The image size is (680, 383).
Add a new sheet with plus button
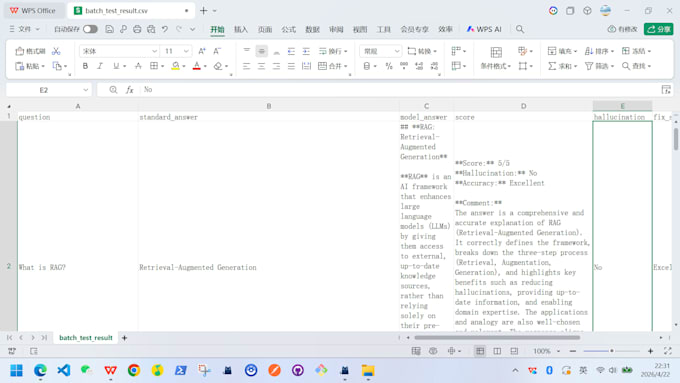click(124, 337)
